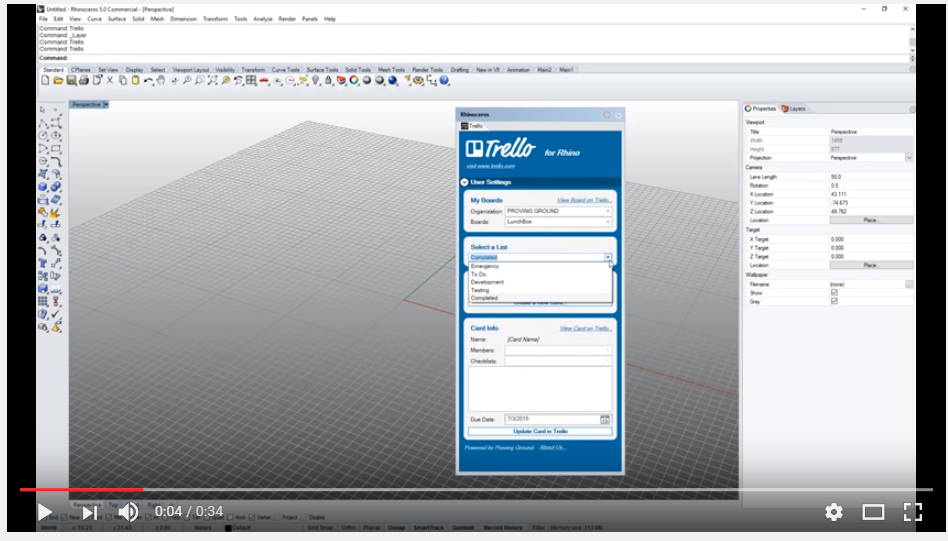Click the New file icon in Standard toolbar
Viewport: 948px width, 541px height.
point(45,80)
